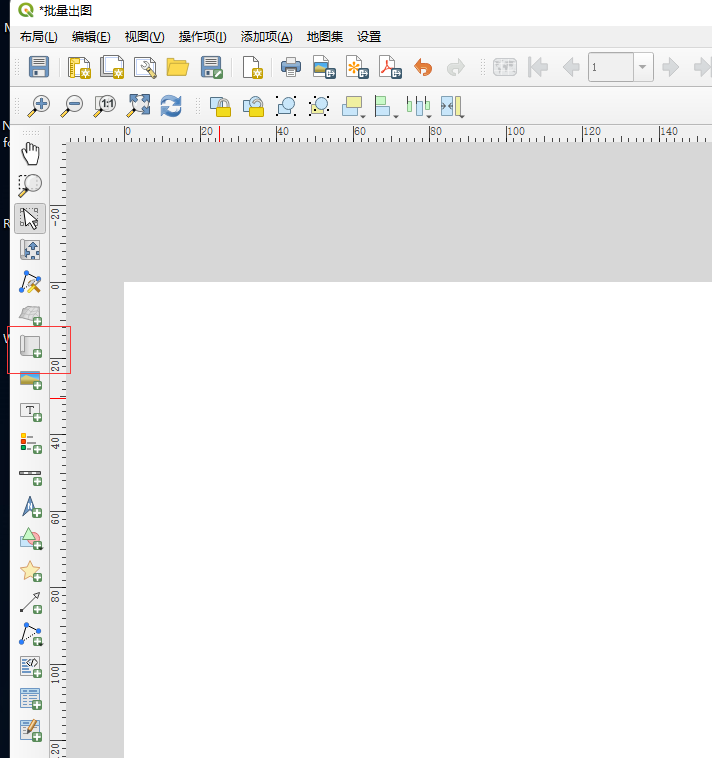The width and height of the screenshot is (712, 758).
Task: Activate Select/Move item tool
Action: 30,219
